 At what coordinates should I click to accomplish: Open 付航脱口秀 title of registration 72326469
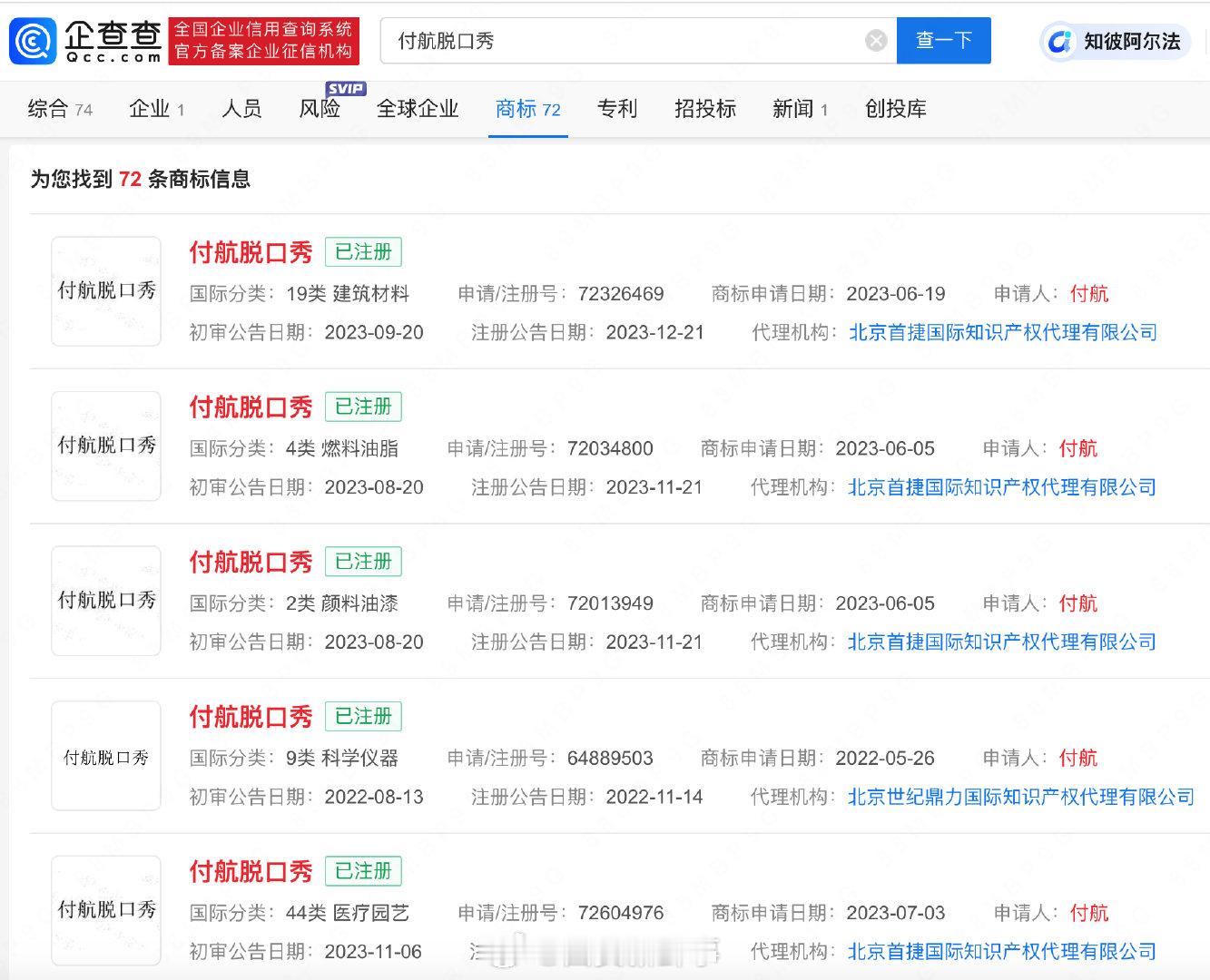click(251, 252)
